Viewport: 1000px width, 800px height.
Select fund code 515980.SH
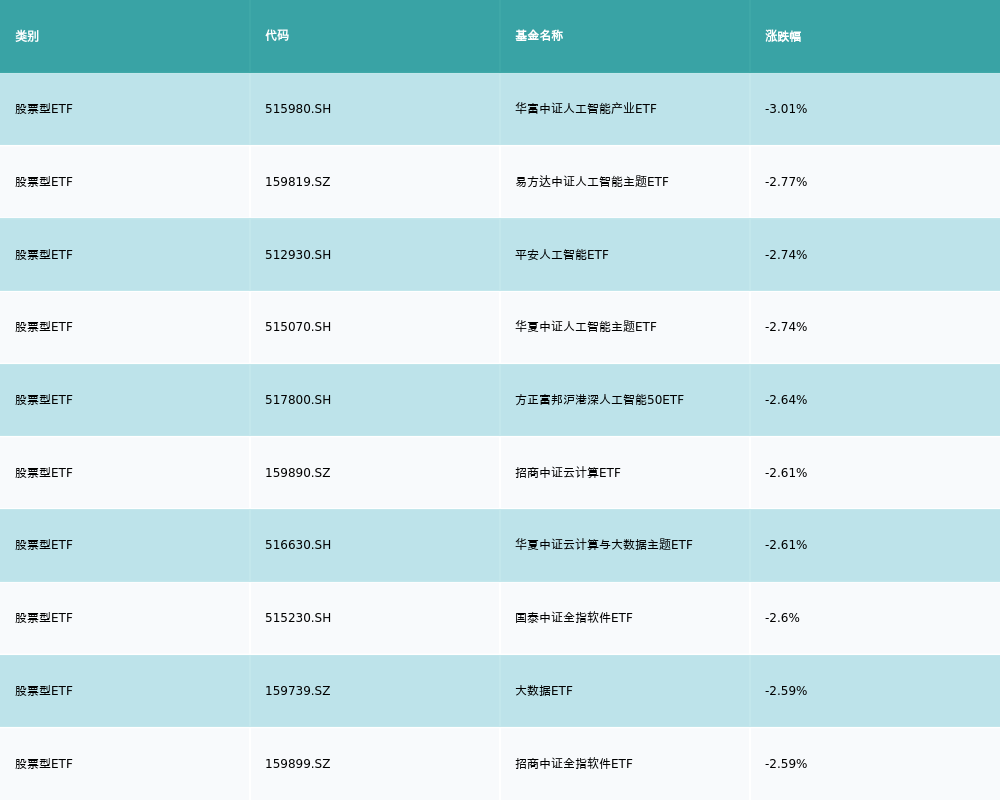[x=298, y=109]
